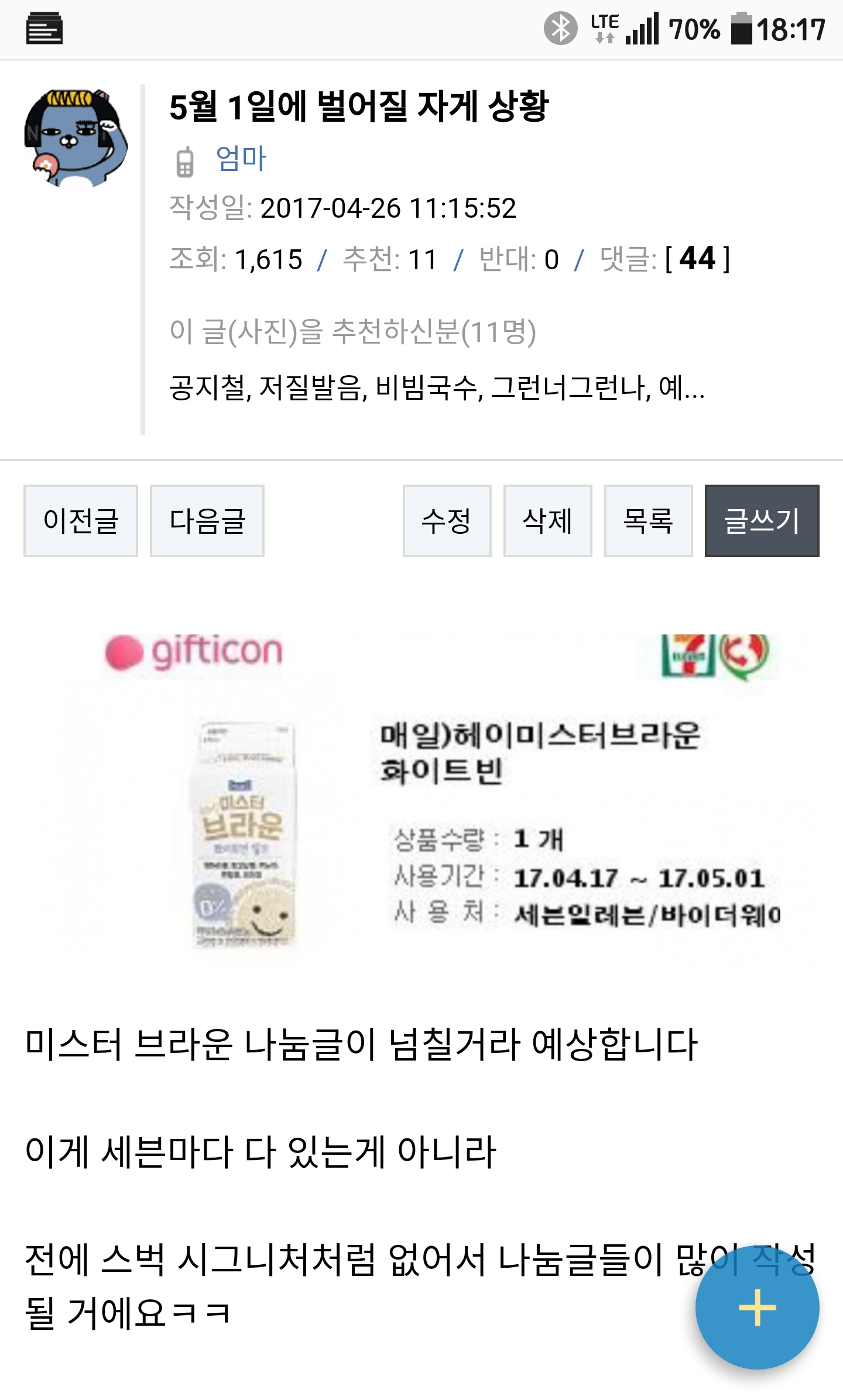
Task: Tap the Bluetooth status icon
Action: pos(560,28)
